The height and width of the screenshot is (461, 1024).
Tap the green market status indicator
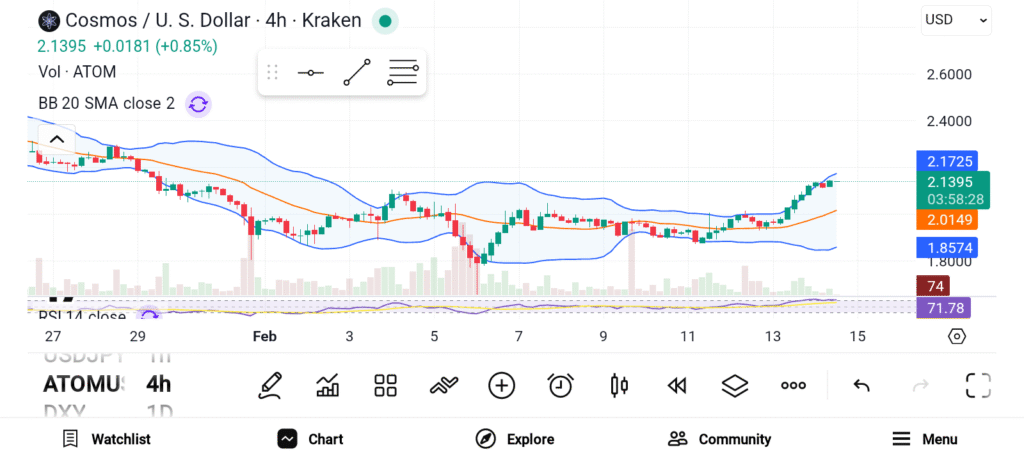384,20
